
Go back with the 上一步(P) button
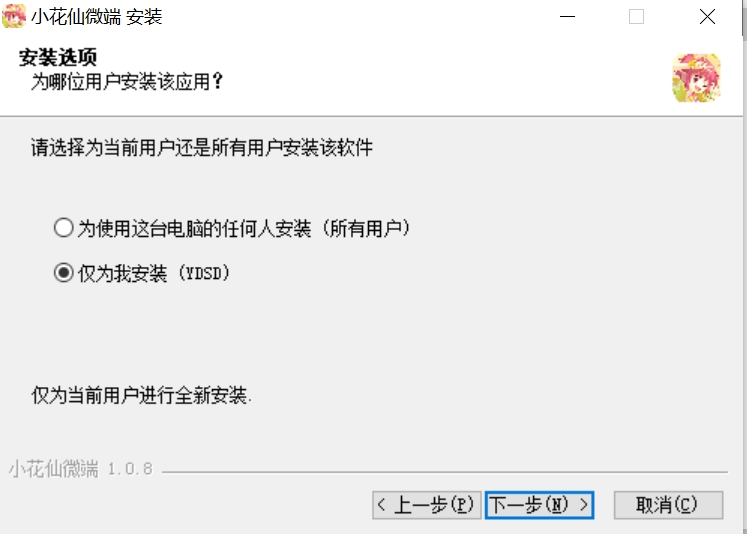(x=426, y=505)
